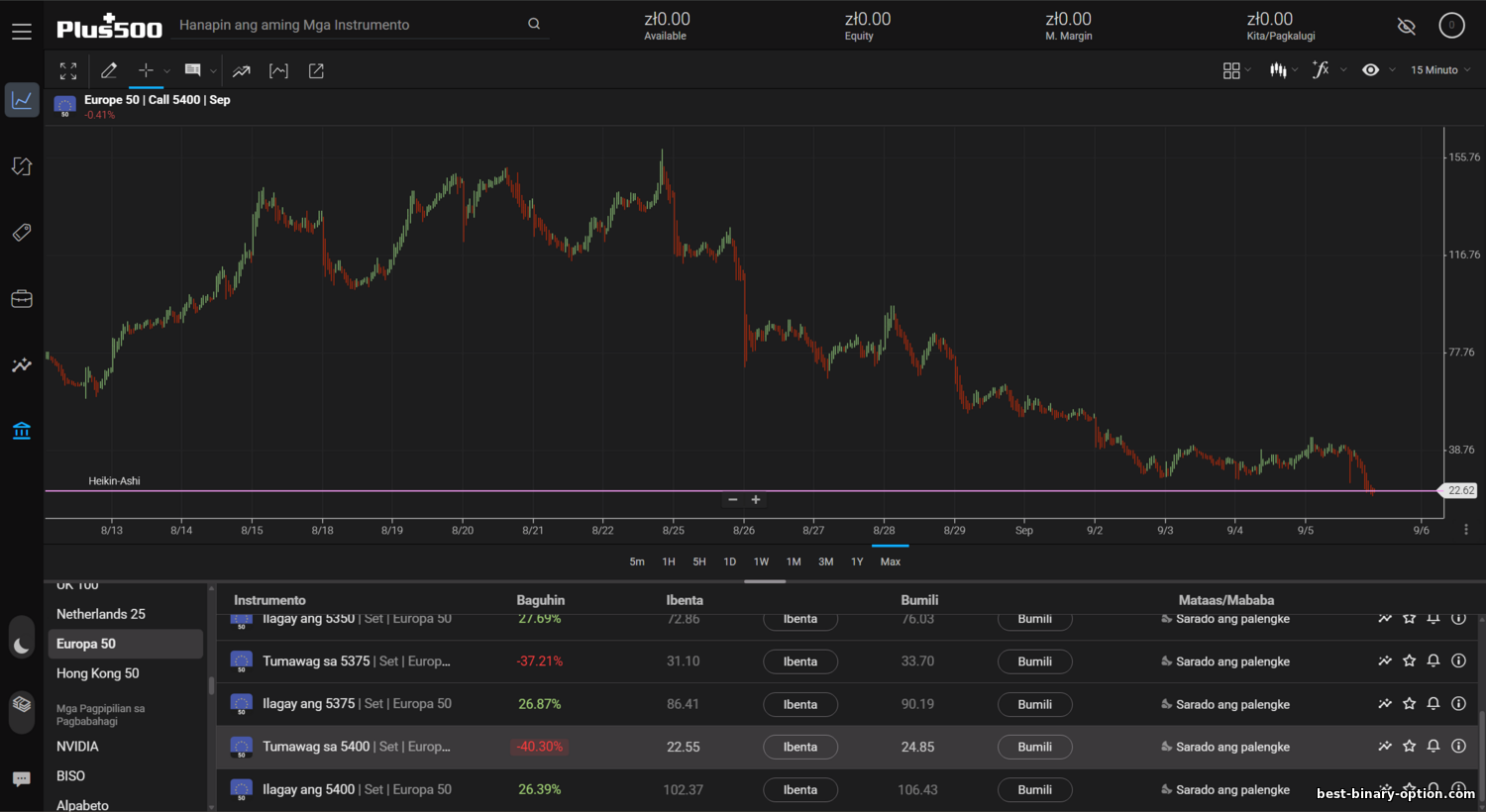Select Hong Kong 50 in instruments list
This screenshot has height=812, width=1486.
98,673
